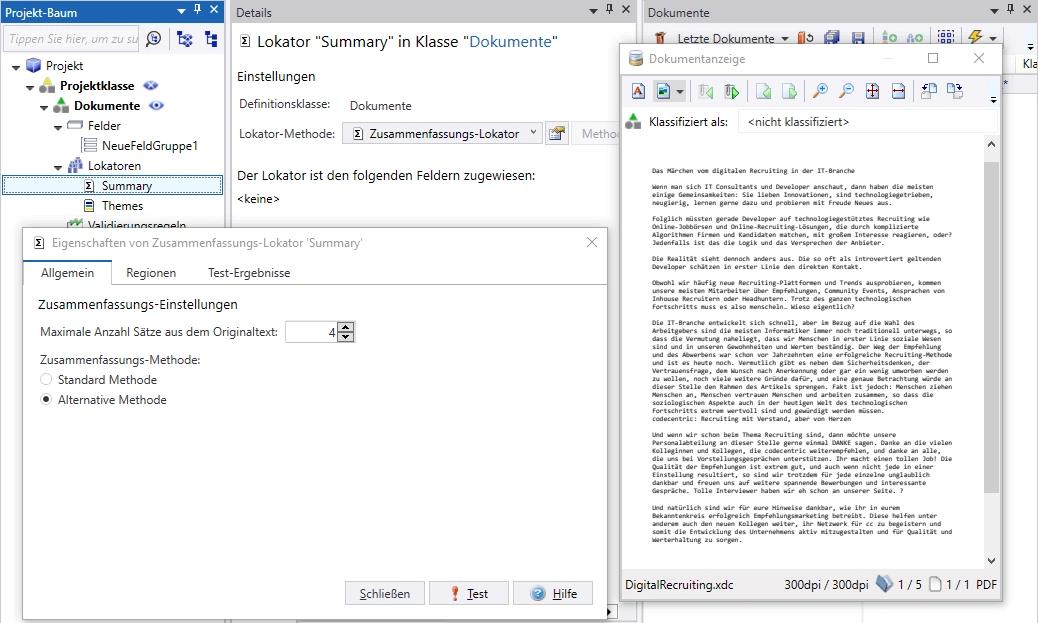Screen dimensions: 1038x623
Task: Switch to the Test-Ergebnisse tab
Action: (x=248, y=273)
